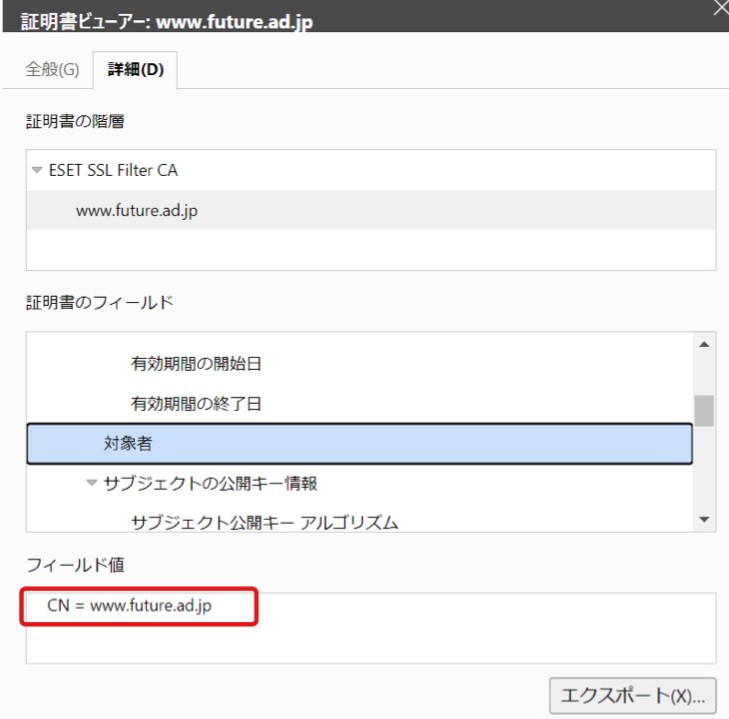Screen dimensions: 729x719
Task: Select サブジェクト公開キー アルゴリズム field
Action: [x=265, y=523]
